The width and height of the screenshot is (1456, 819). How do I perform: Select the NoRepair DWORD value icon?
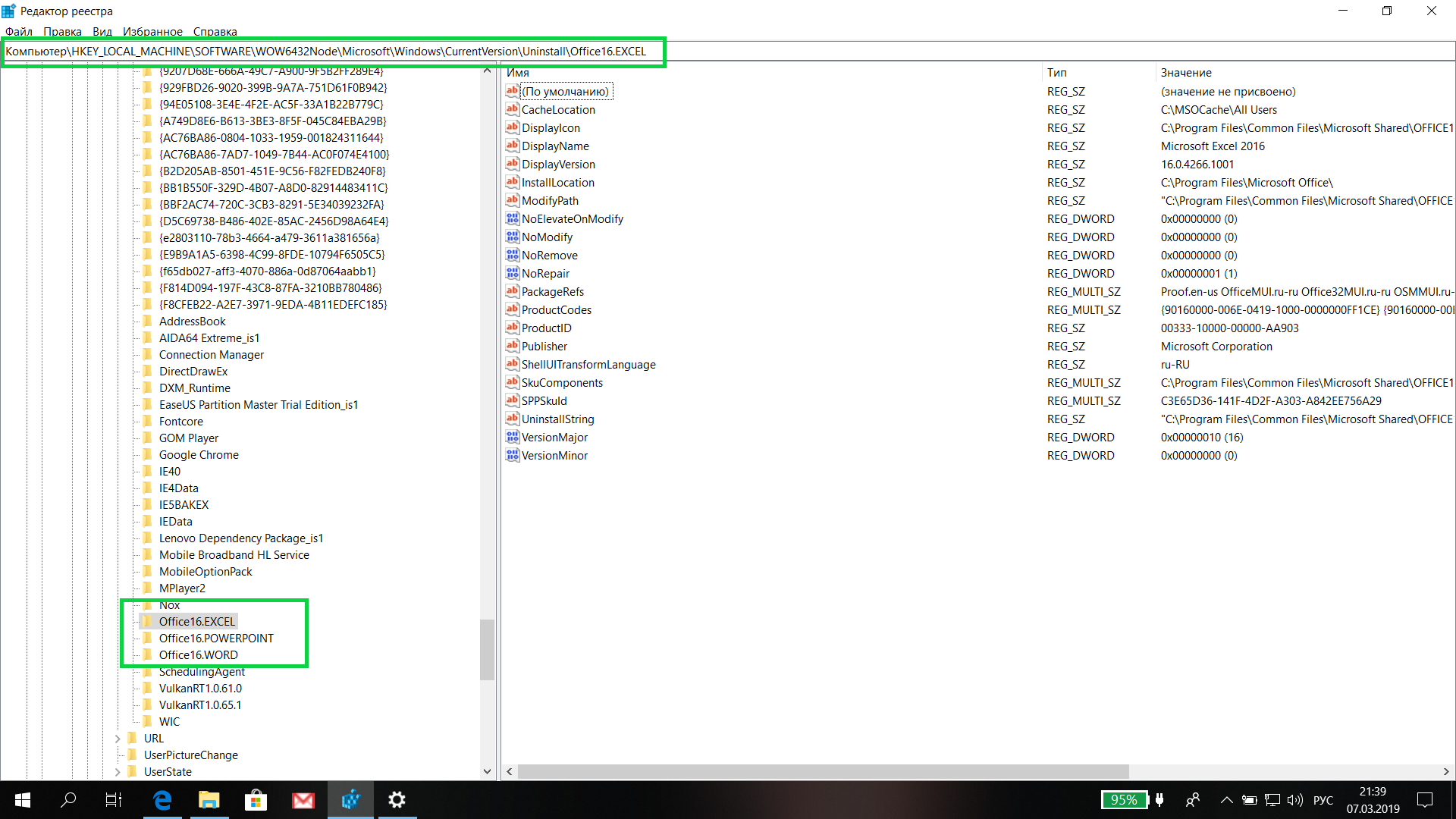click(513, 273)
